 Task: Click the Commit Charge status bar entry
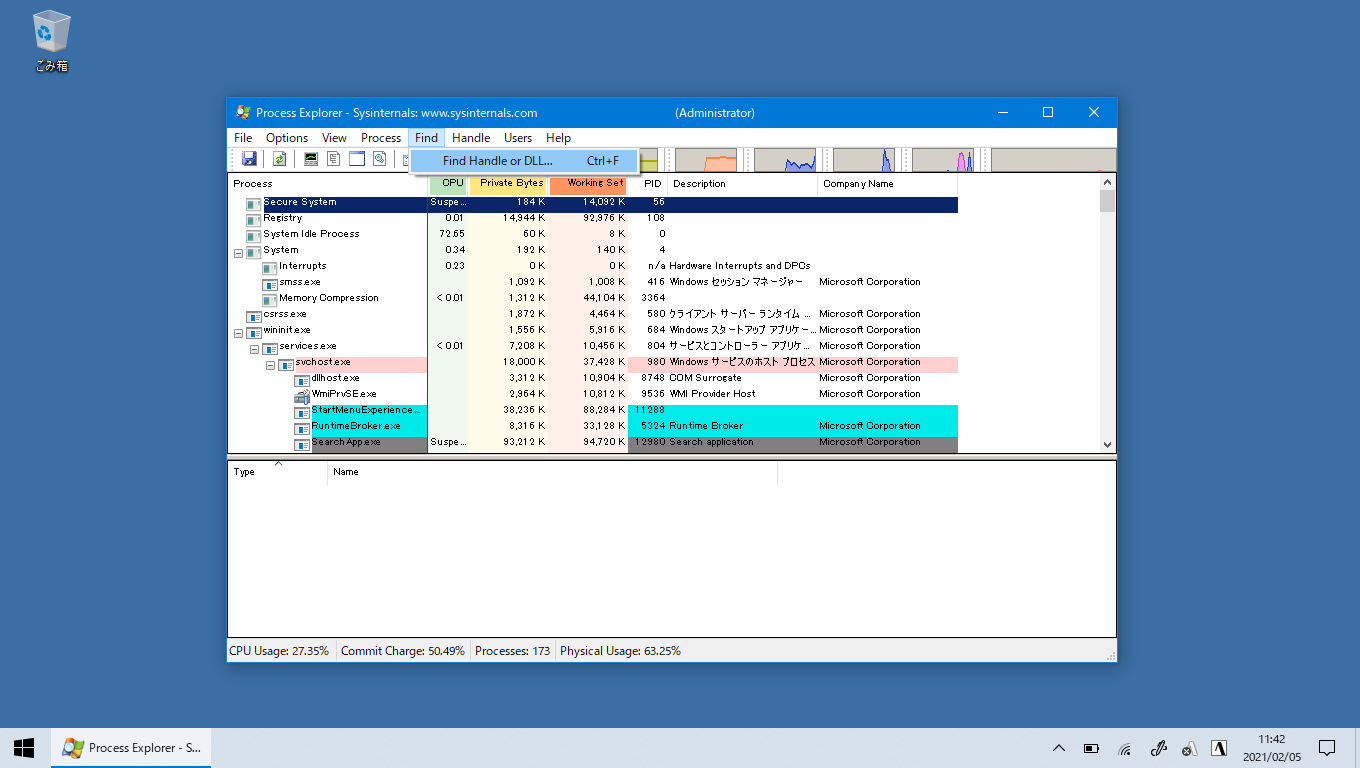403,651
